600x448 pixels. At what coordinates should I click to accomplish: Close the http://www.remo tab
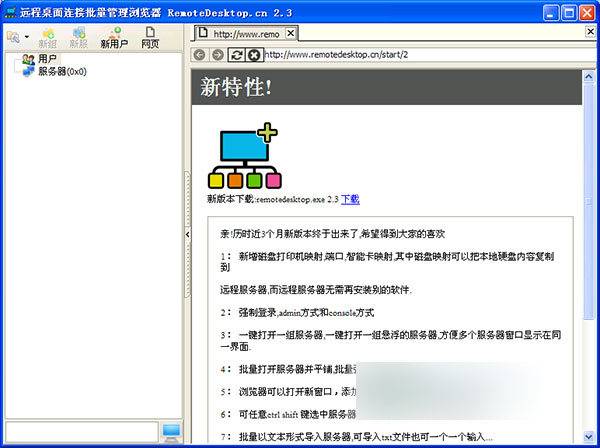291,34
